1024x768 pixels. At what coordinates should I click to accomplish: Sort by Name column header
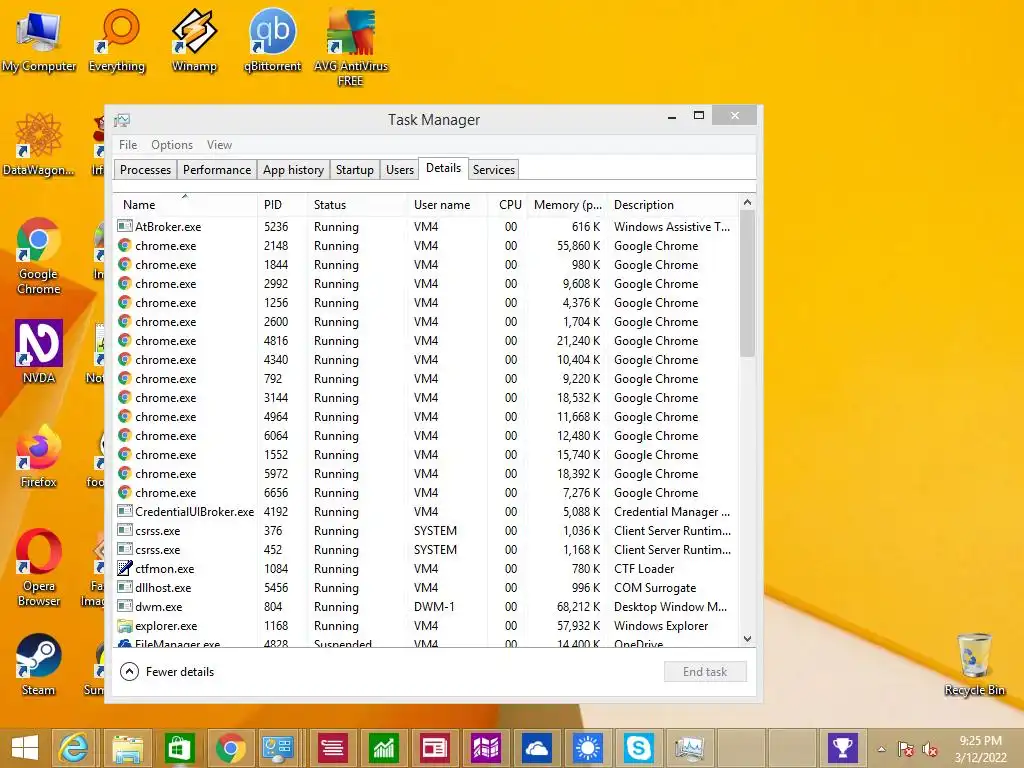[x=185, y=204]
